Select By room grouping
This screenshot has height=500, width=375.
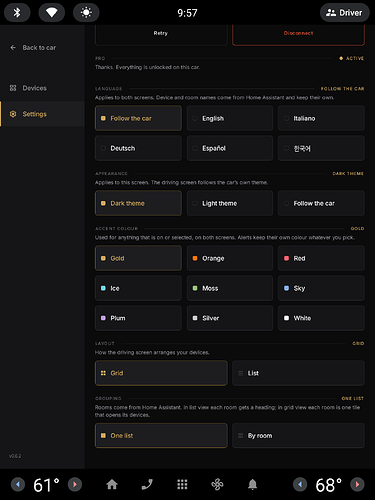298,436
